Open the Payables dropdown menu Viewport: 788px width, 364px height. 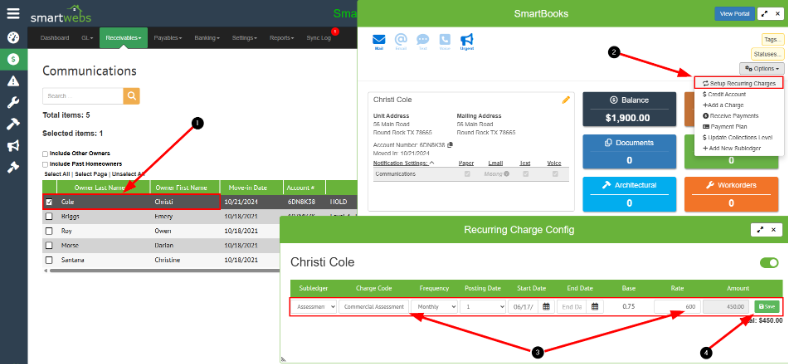coord(167,38)
